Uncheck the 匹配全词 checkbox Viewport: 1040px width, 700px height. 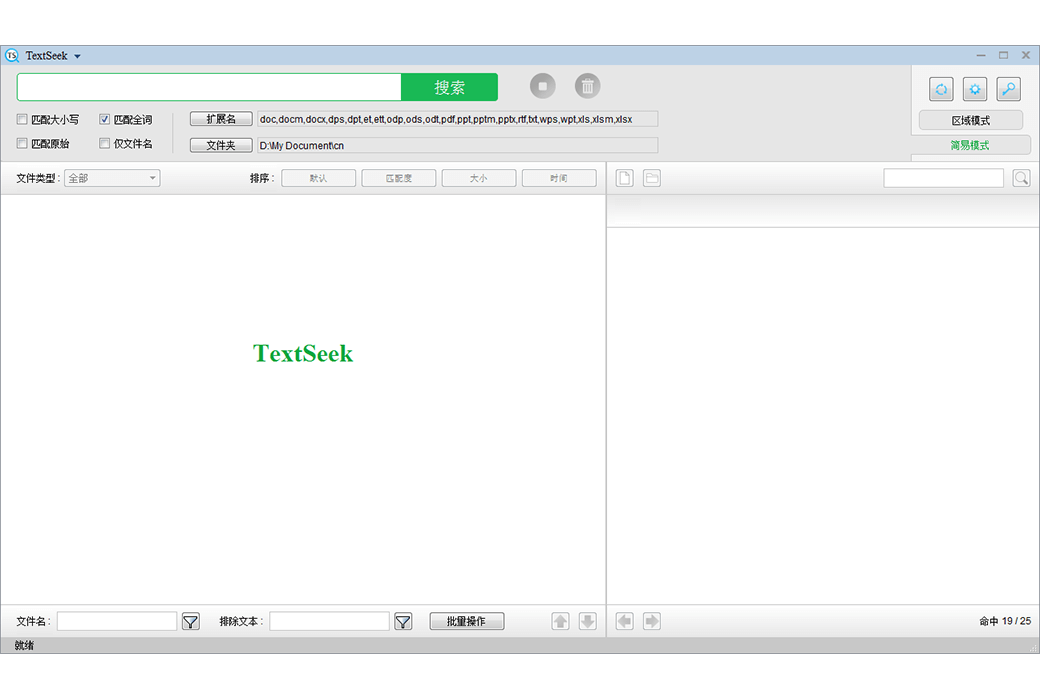(104, 119)
